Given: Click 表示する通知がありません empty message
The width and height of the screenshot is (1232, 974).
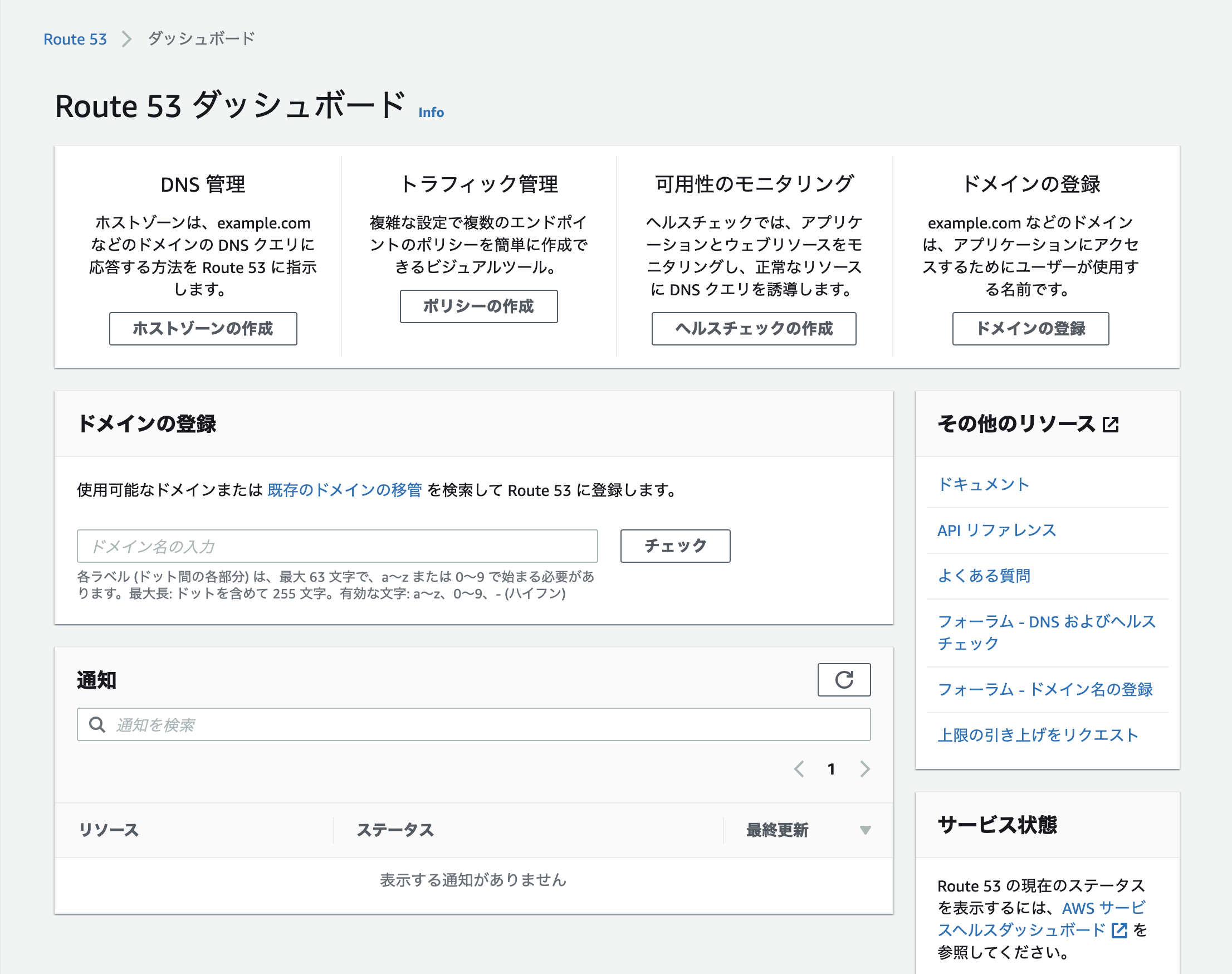Looking at the screenshot, I should click(473, 880).
